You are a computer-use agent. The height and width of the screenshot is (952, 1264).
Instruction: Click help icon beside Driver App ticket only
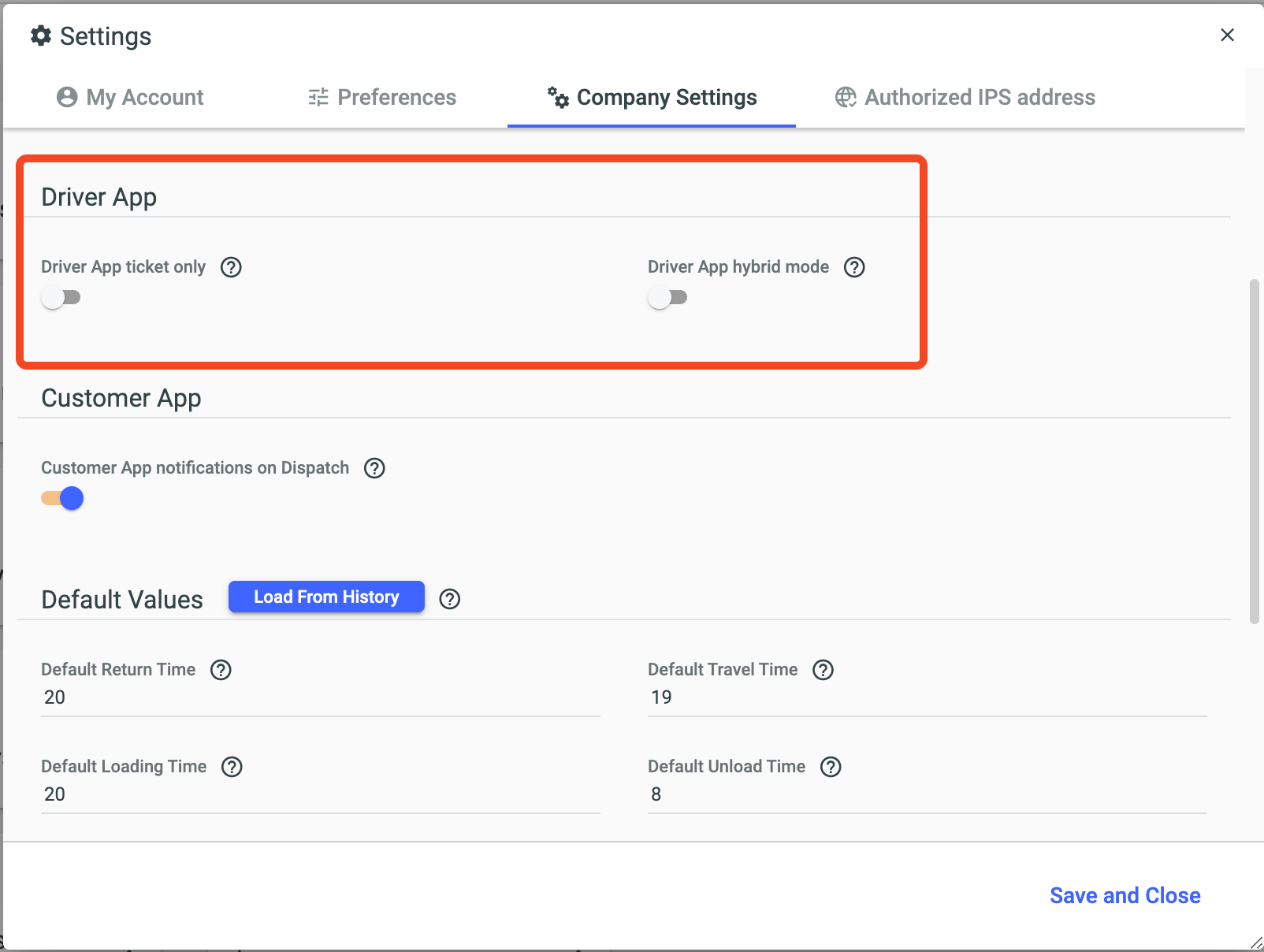click(x=231, y=267)
